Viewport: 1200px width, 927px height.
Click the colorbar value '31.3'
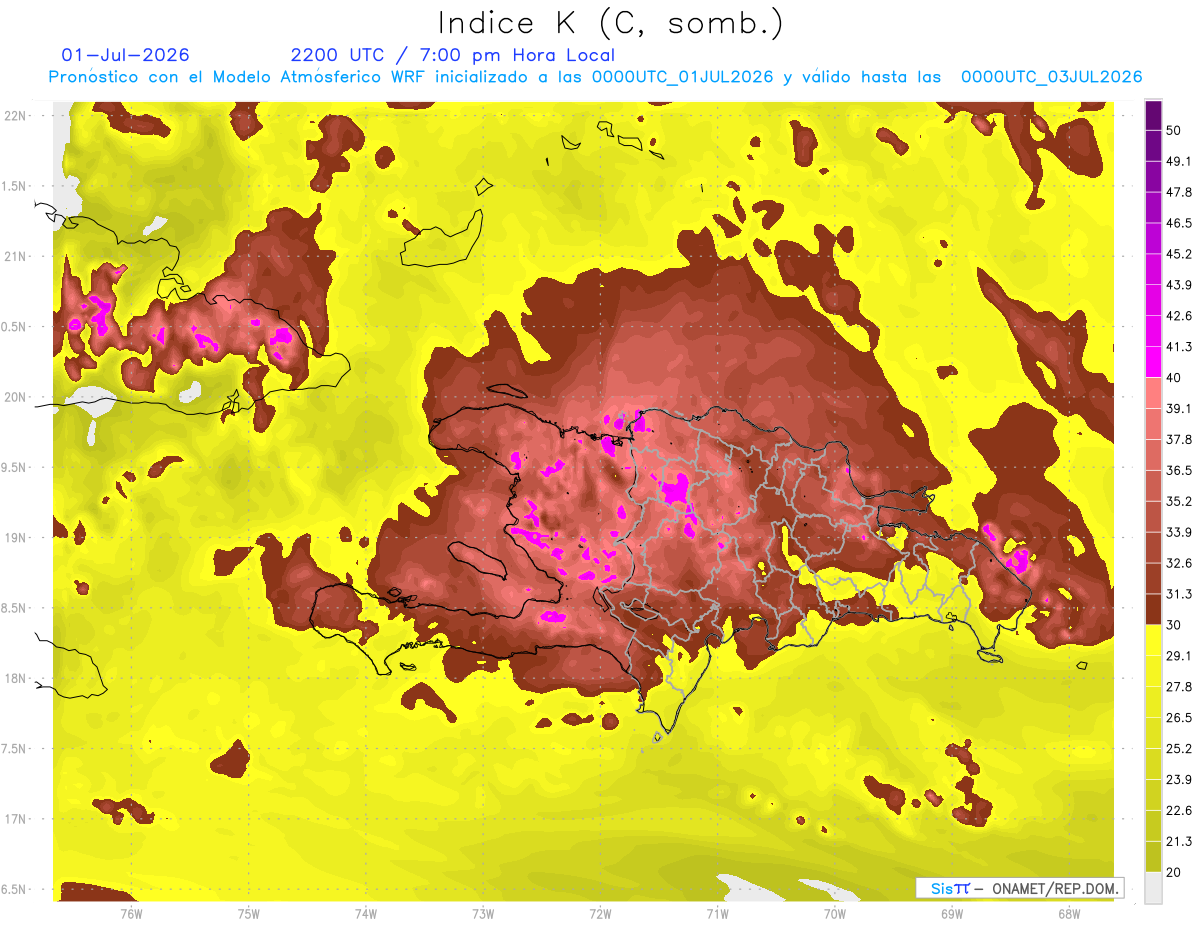pyautogui.click(x=1178, y=594)
